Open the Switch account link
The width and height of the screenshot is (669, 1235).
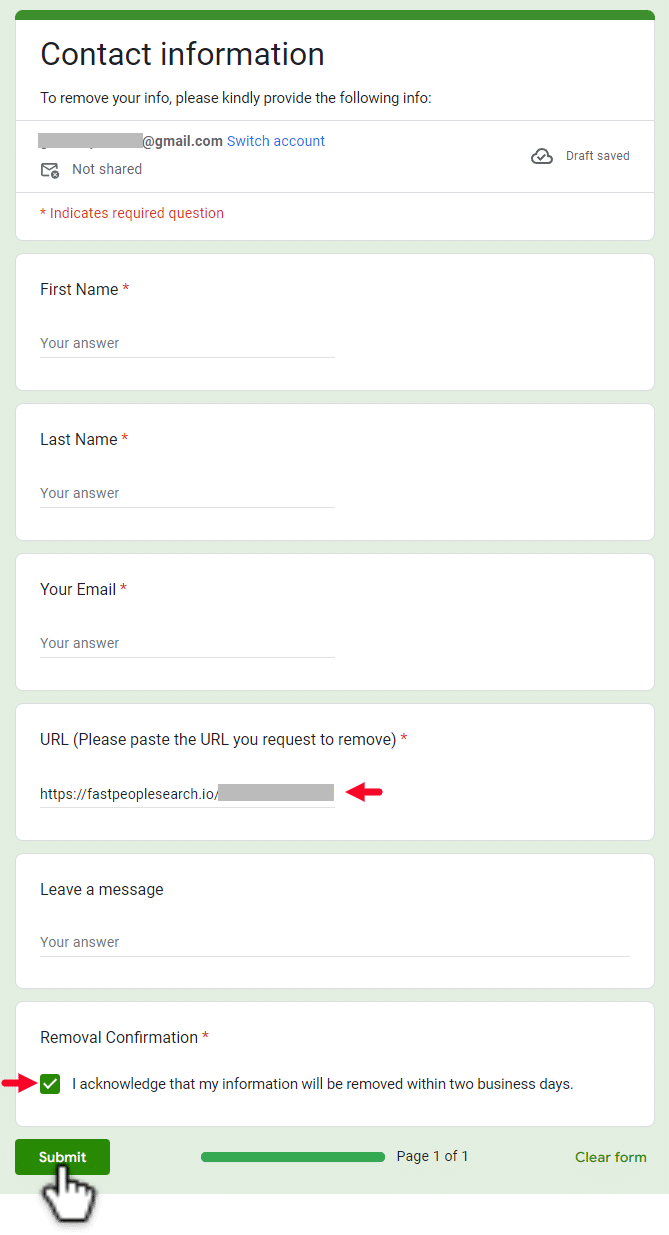276,141
